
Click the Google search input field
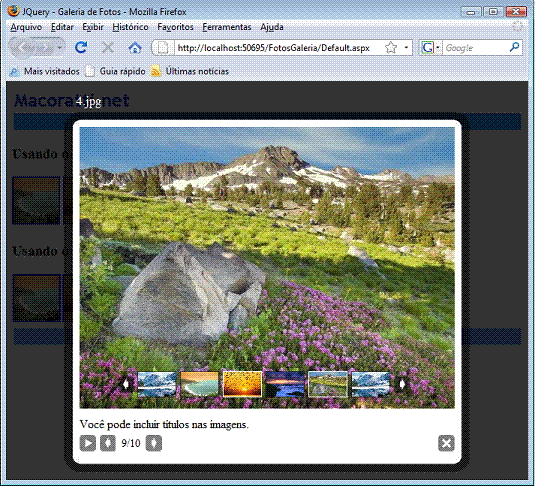pyautogui.click(x=476, y=48)
